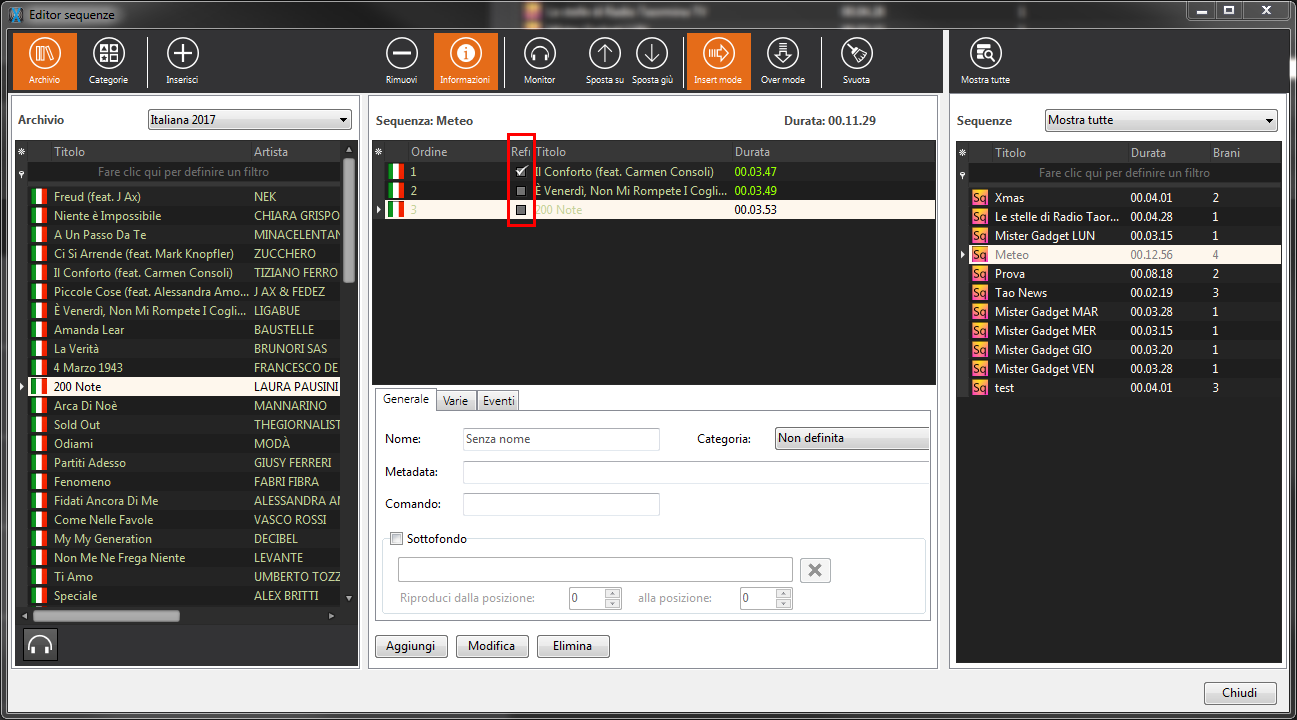The height and width of the screenshot is (720, 1297).
Task: Click the Comando input field
Action: pos(561,504)
